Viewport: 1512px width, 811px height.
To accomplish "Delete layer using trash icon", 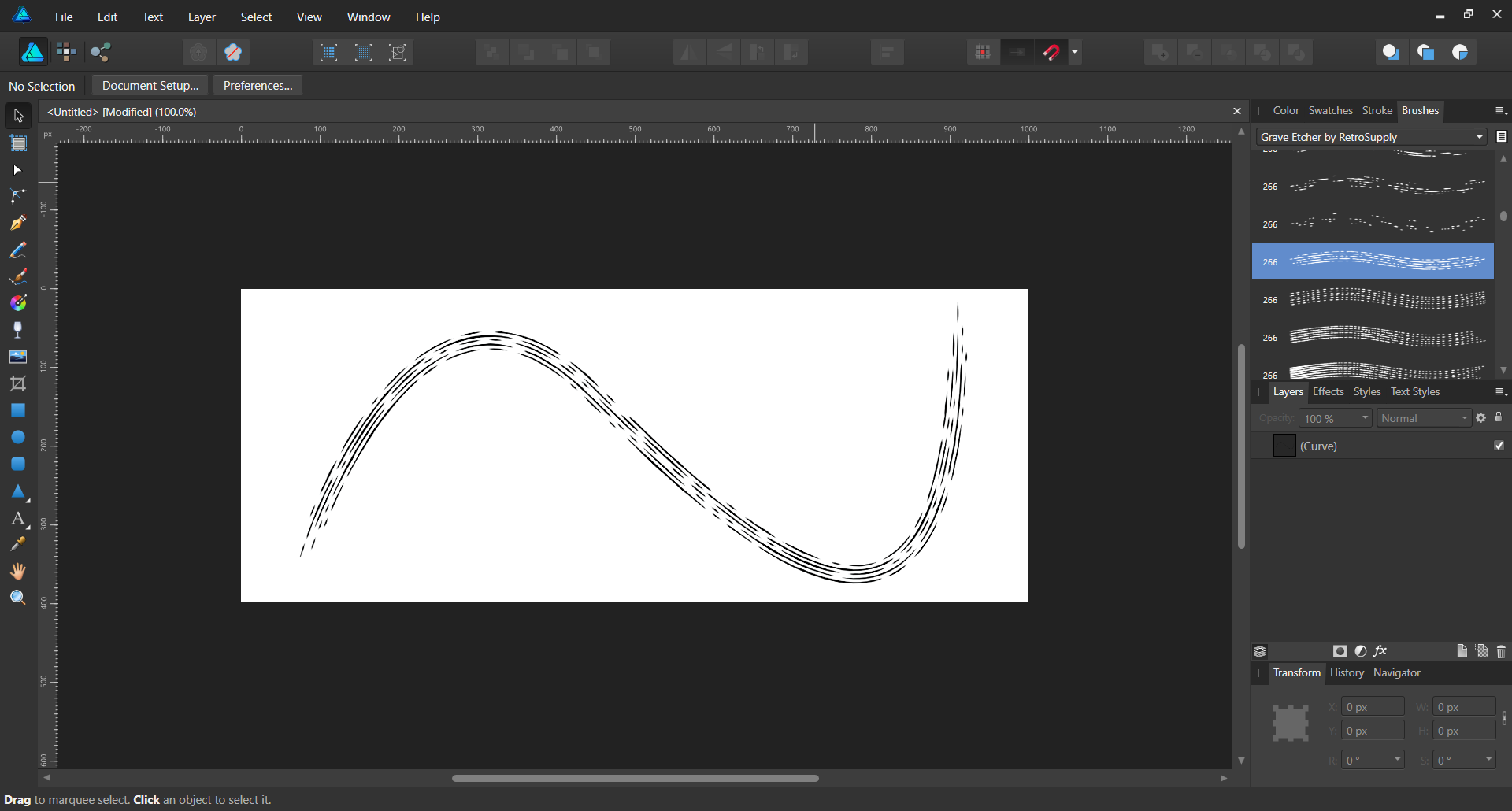I will [1501, 651].
